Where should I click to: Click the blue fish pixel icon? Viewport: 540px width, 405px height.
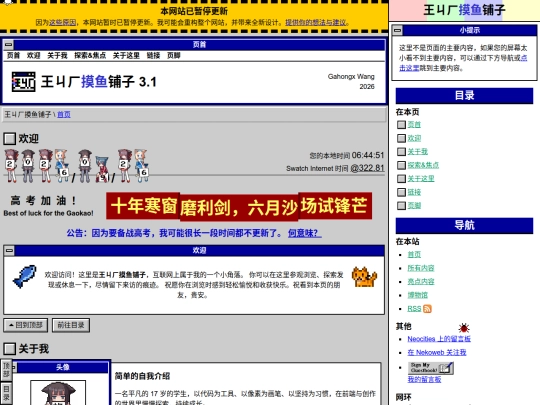tap(24, 276)
